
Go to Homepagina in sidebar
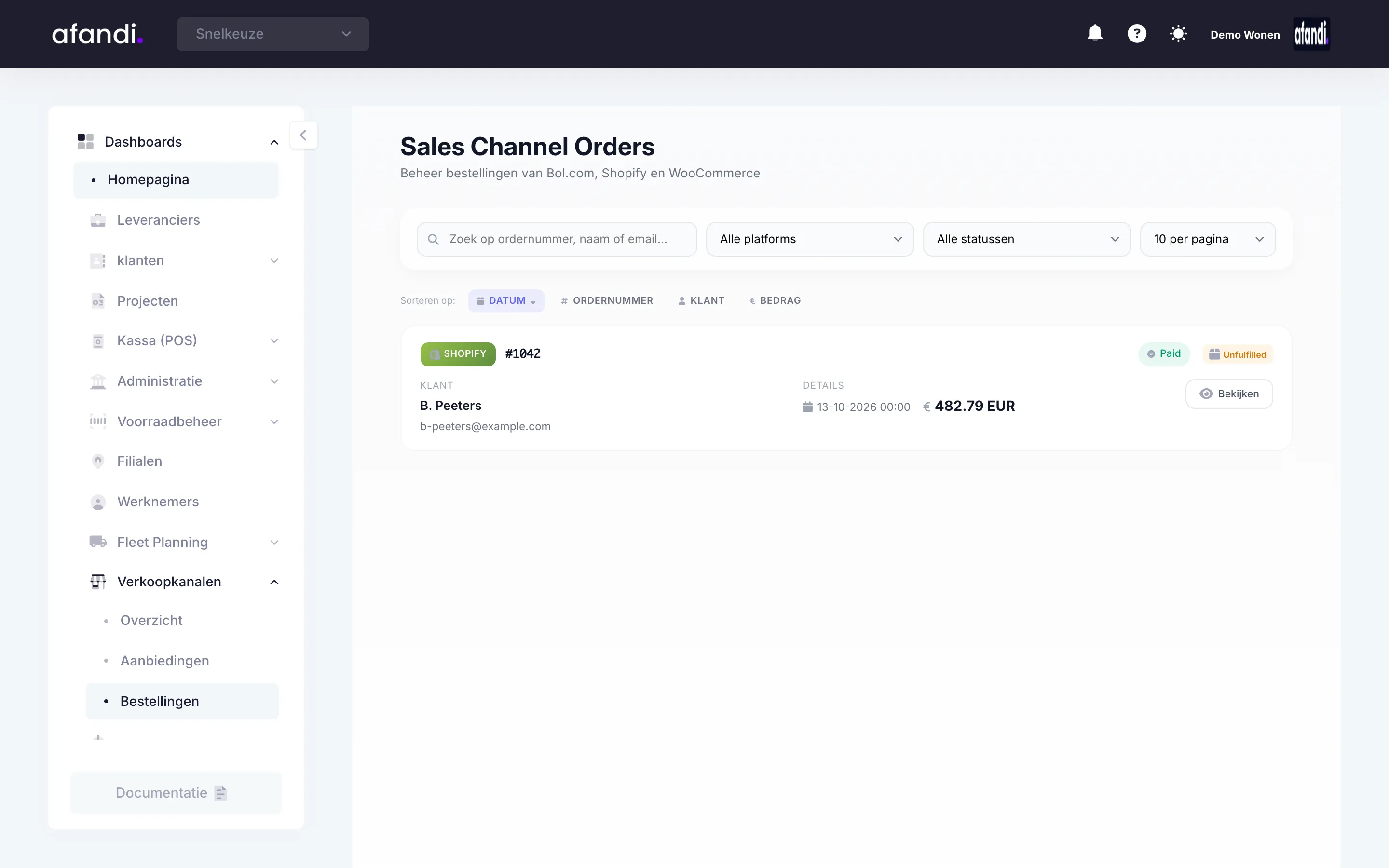tap(176, 180)
